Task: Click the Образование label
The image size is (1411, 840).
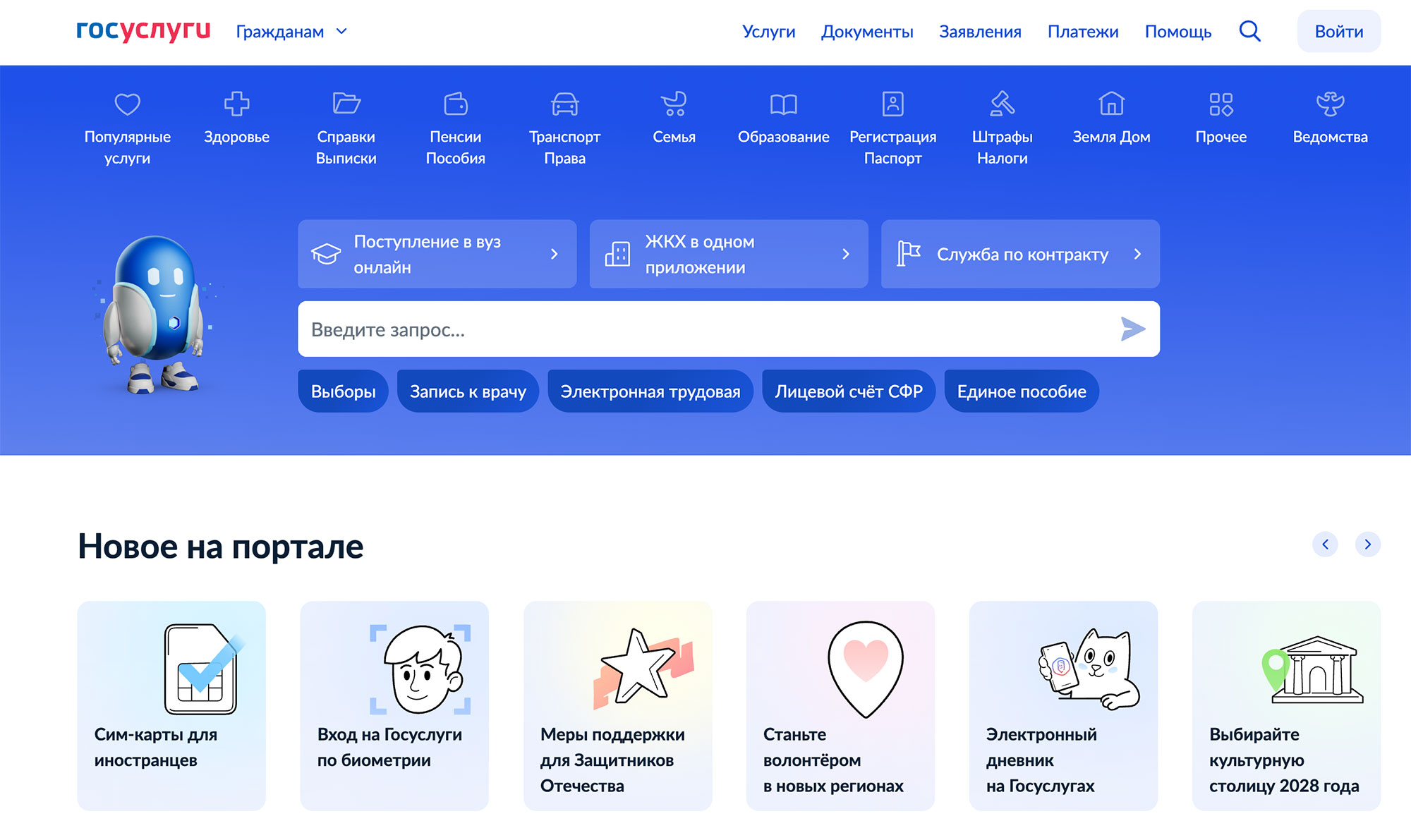Action: click(x=784, y=137)
